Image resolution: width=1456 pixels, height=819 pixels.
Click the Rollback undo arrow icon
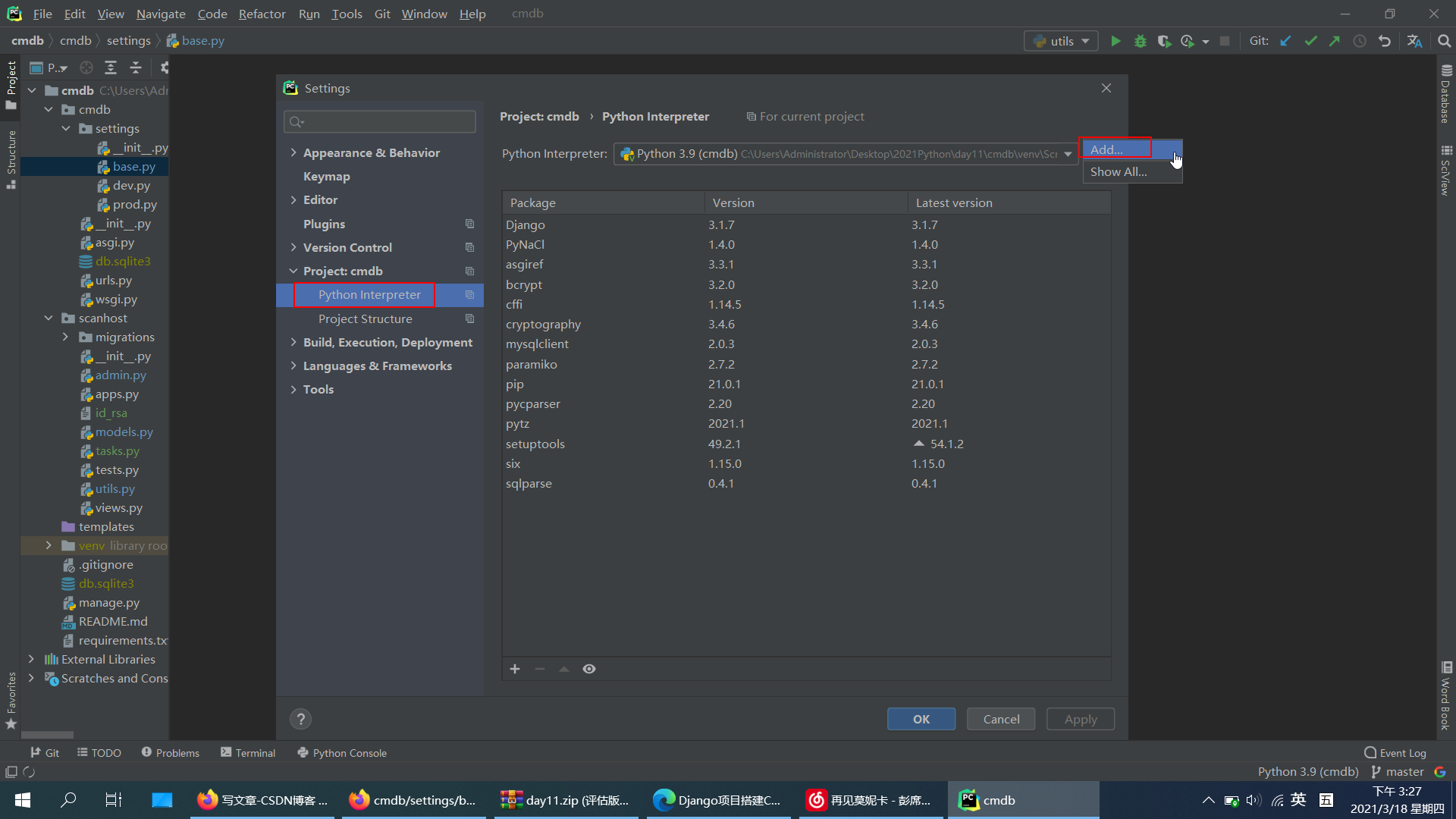(1385, 41)
